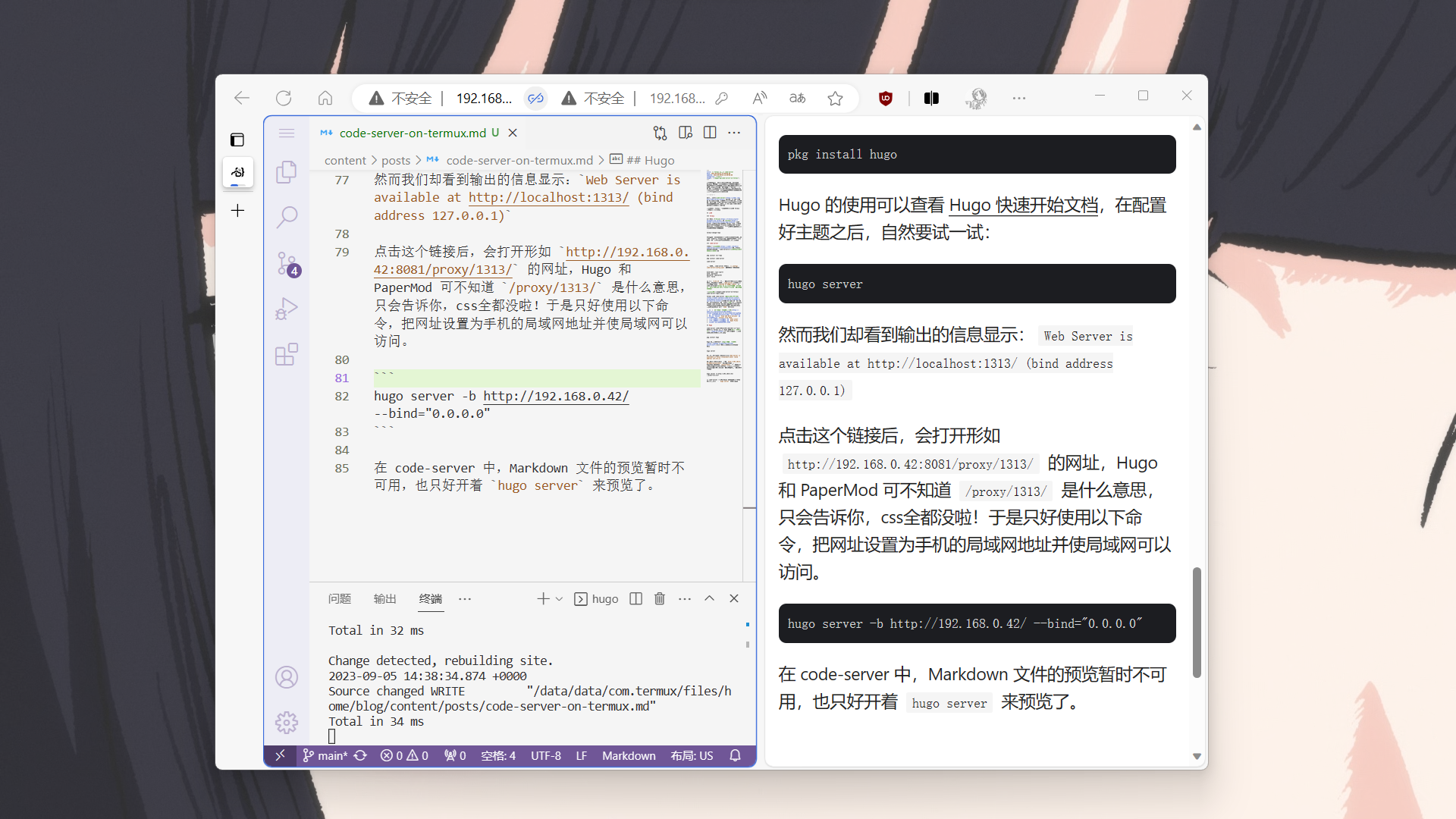Open Source Control with 4 changes
Viewport: 1456px width, 819px height.
click(x=287, y=263)
